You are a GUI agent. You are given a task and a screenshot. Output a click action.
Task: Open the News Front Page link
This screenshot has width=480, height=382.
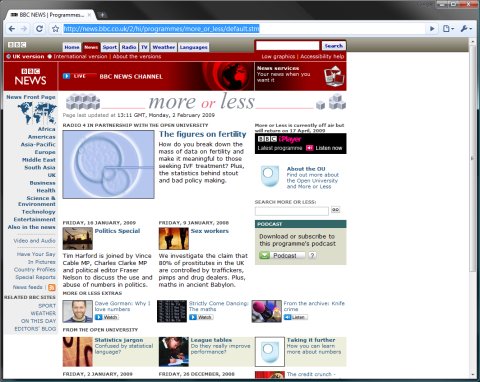[31, 97]
